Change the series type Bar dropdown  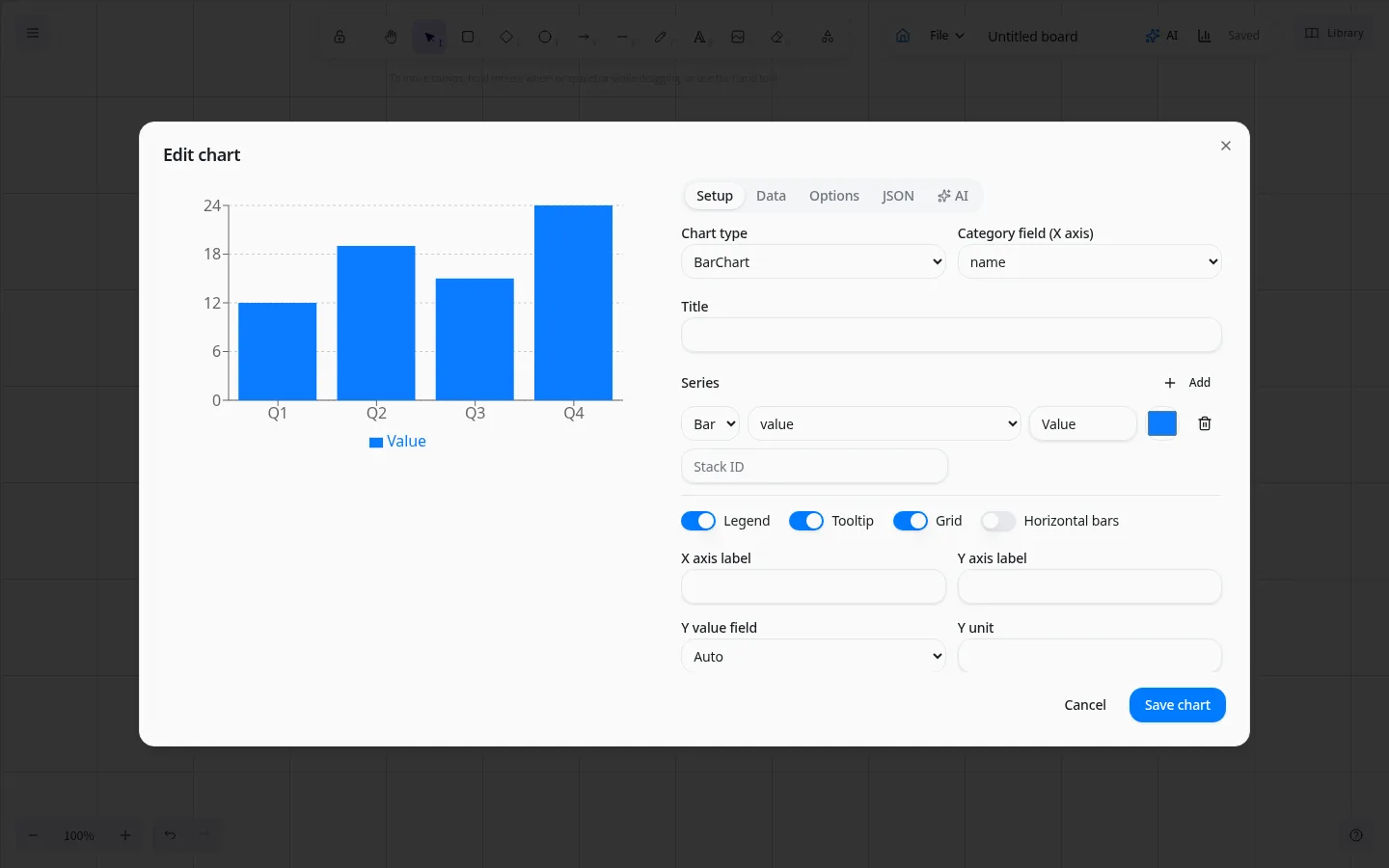pyautogui.click(x=711, y=424)
